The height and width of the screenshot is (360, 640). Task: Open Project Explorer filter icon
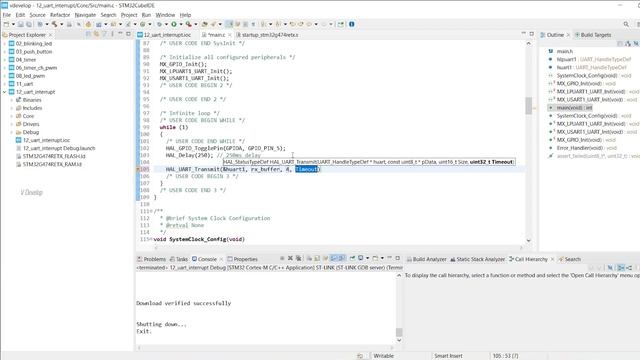104,35
